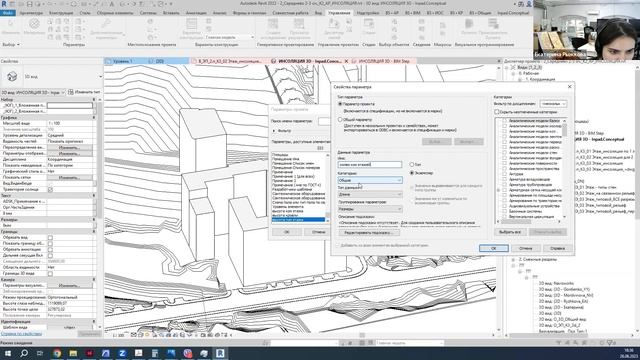Viewport: 640px width, 360px height.
Task: Choose the Экземпляр radio option
Action: click(x=412, y=173)
